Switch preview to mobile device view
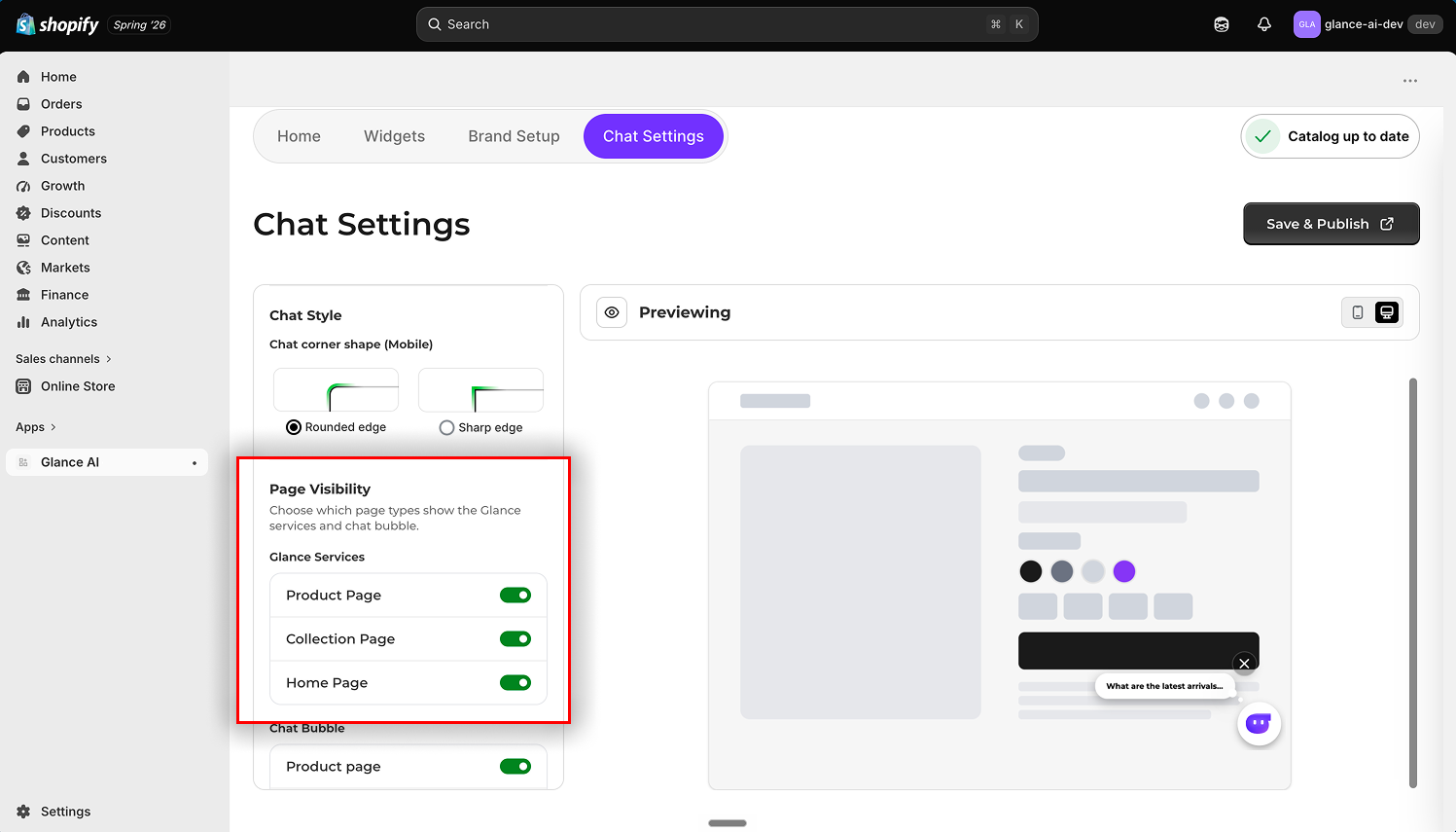1456x832 pixels. 1358,312
